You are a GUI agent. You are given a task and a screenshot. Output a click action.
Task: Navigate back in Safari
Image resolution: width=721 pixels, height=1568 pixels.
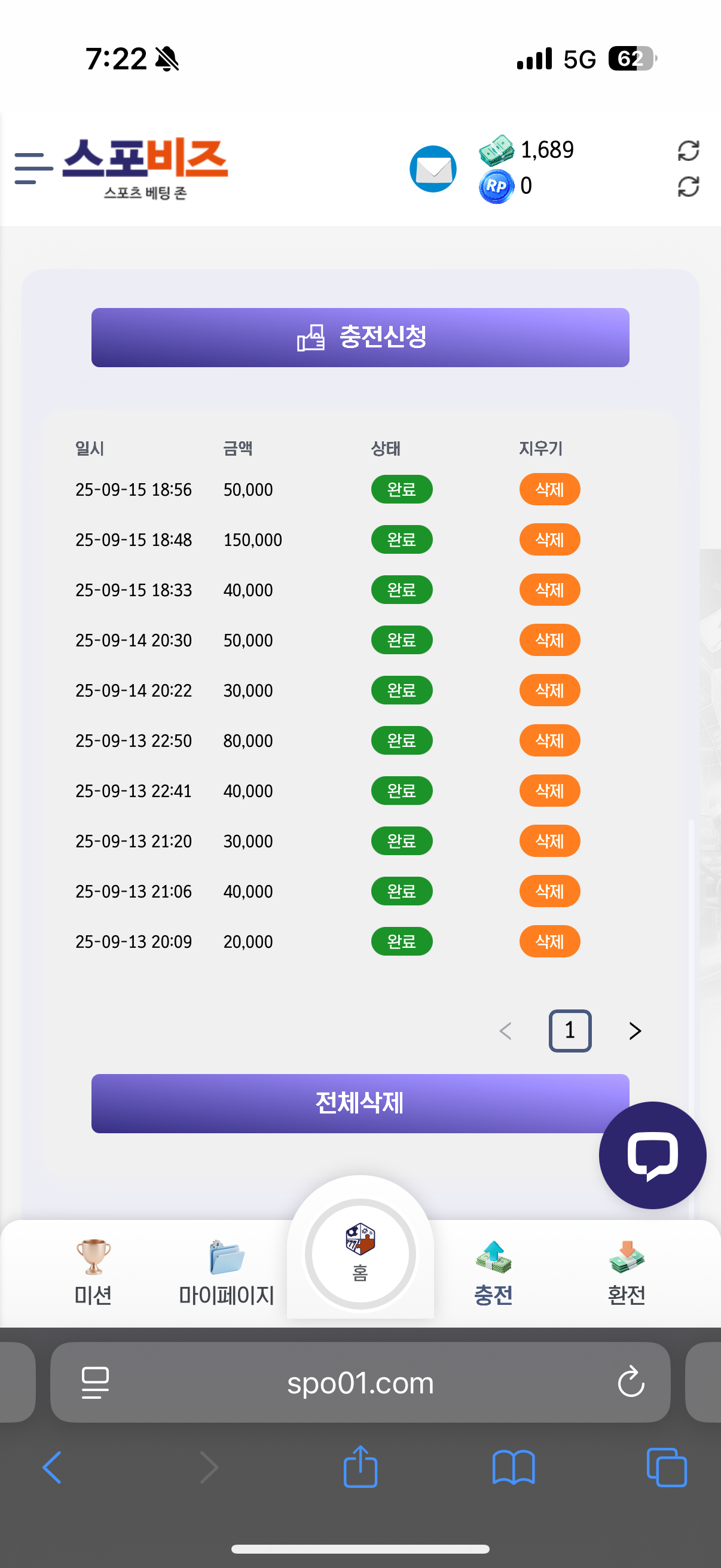[53, 1467]
